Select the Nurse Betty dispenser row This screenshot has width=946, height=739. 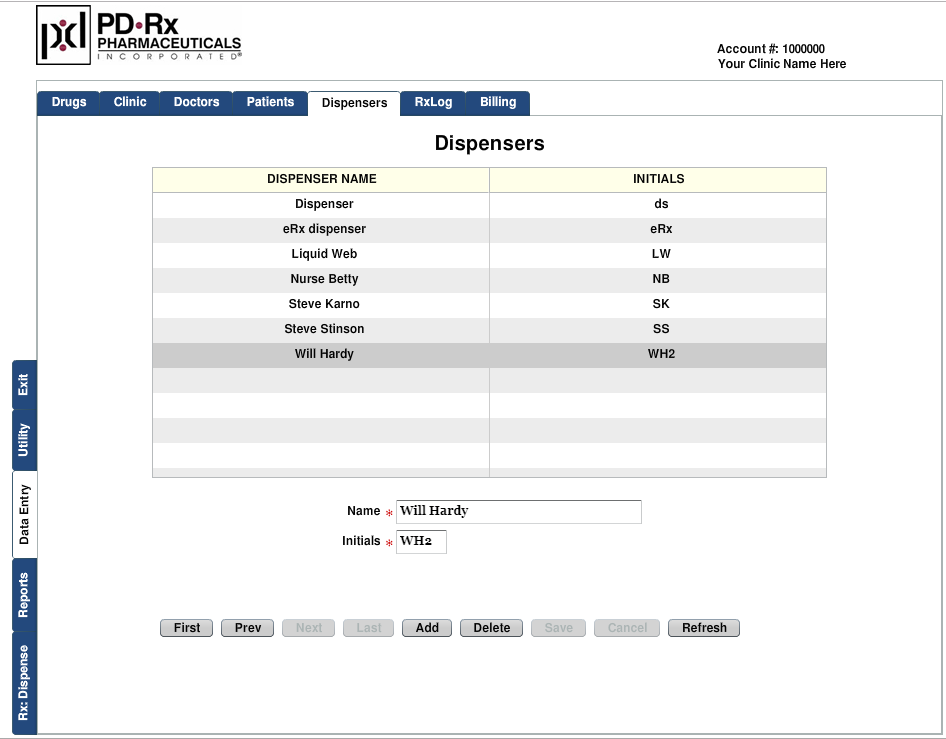tap(324, 279)
